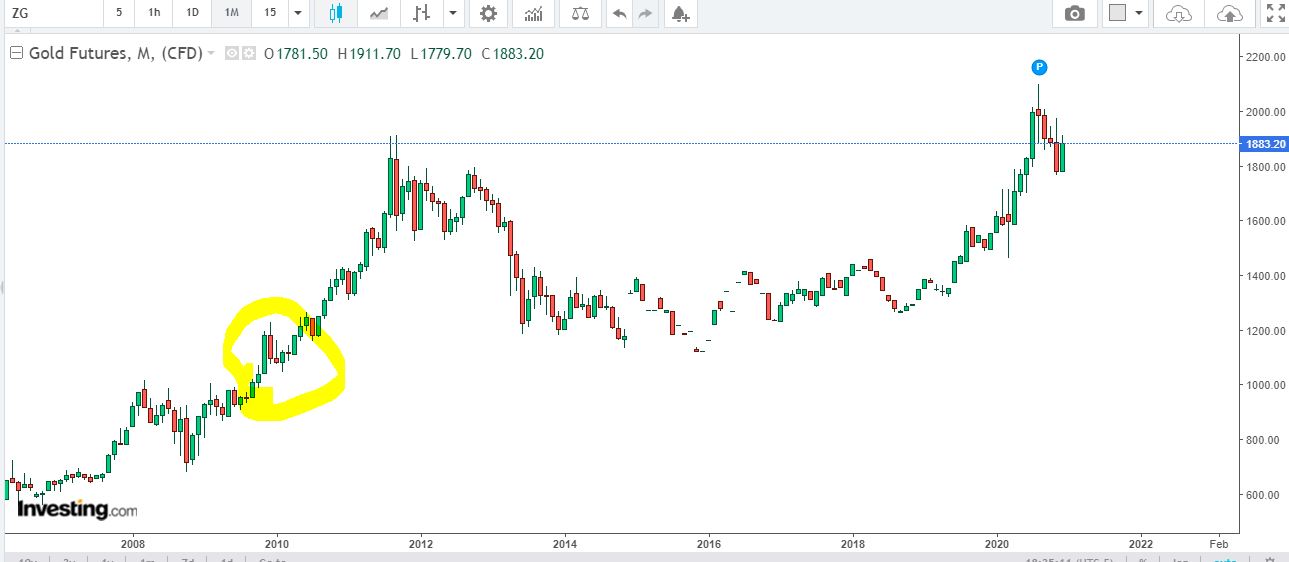Toggle fullscreen mode
Viewport: 1289px width, 562px height.
(1275, 13)
